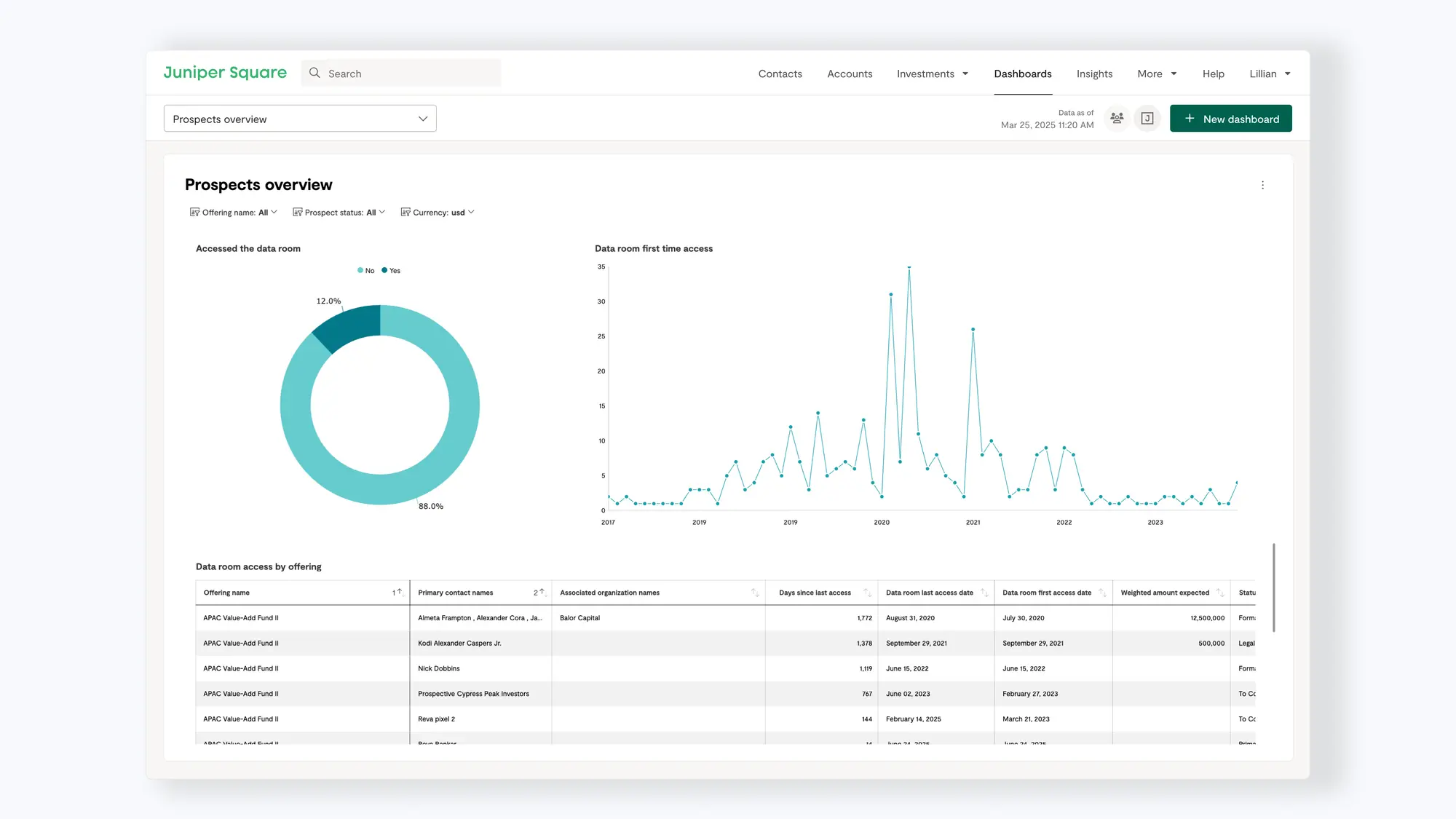Toggle the Yes legend series
This screenshot has width=1456, height=819.
(391, 271)
